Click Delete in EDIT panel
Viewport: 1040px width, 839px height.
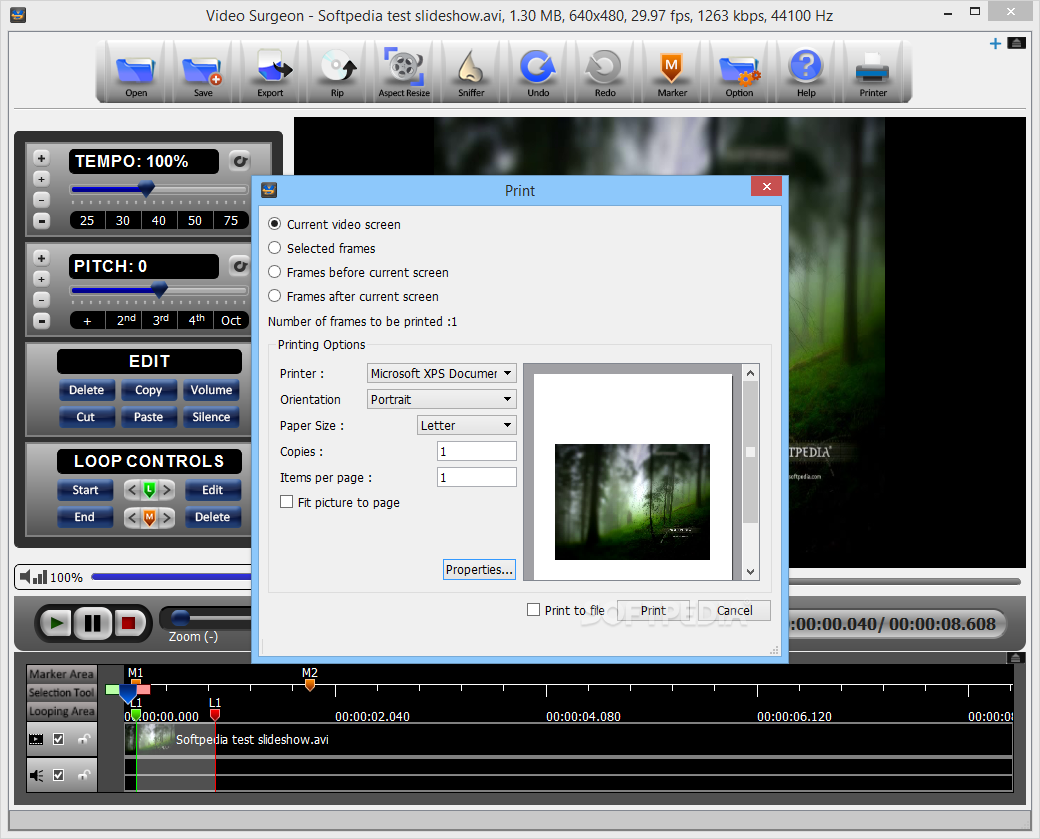point(86,390)
